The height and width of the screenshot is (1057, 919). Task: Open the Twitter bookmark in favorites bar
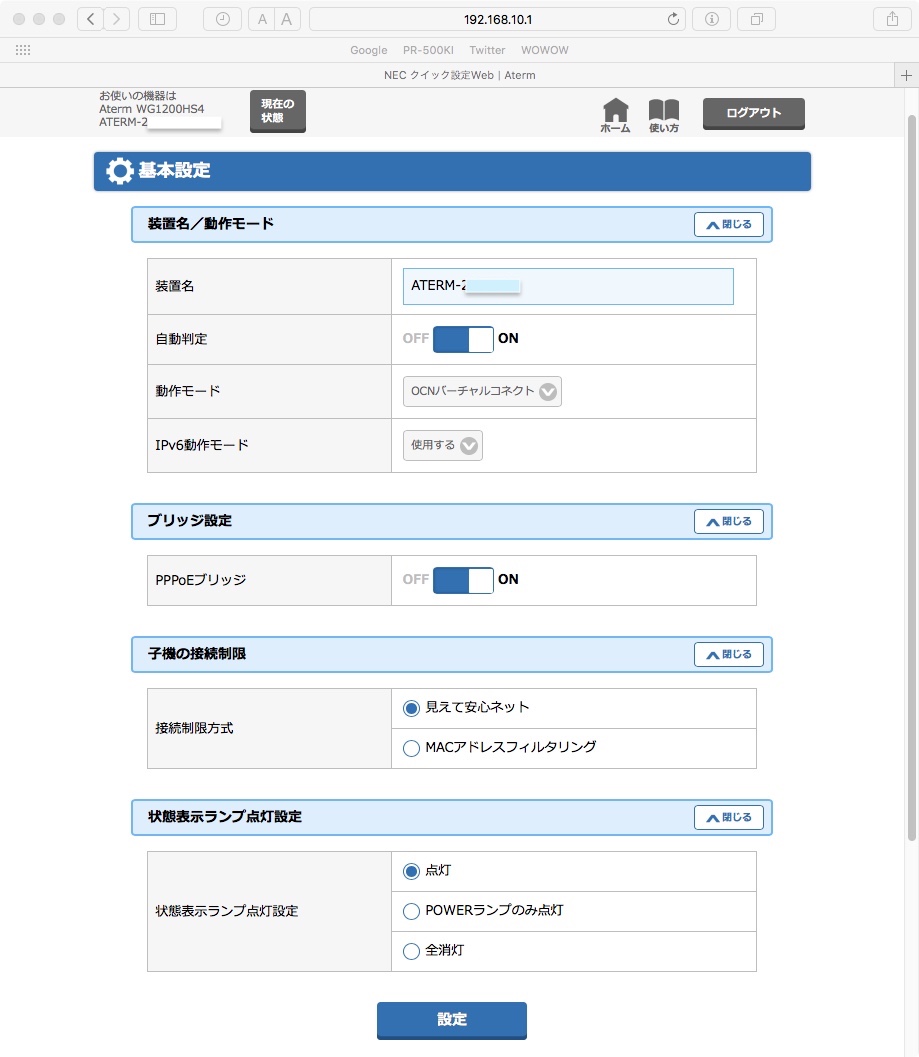click(x=487, y=49)
